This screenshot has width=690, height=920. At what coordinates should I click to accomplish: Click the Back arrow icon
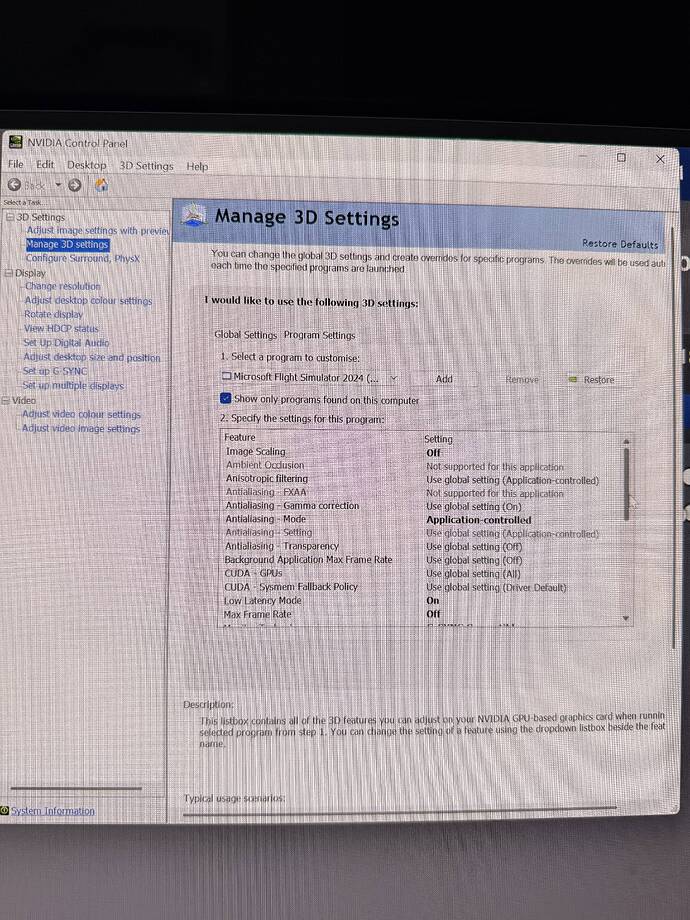[15, 185]
